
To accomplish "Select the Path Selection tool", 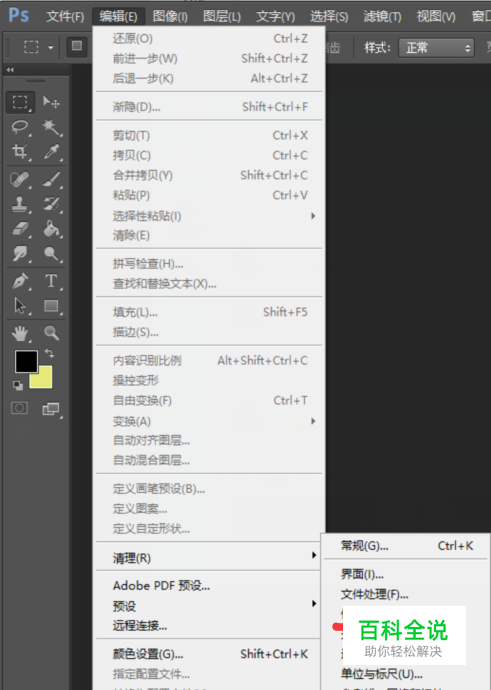I will [x=20, y=305].
